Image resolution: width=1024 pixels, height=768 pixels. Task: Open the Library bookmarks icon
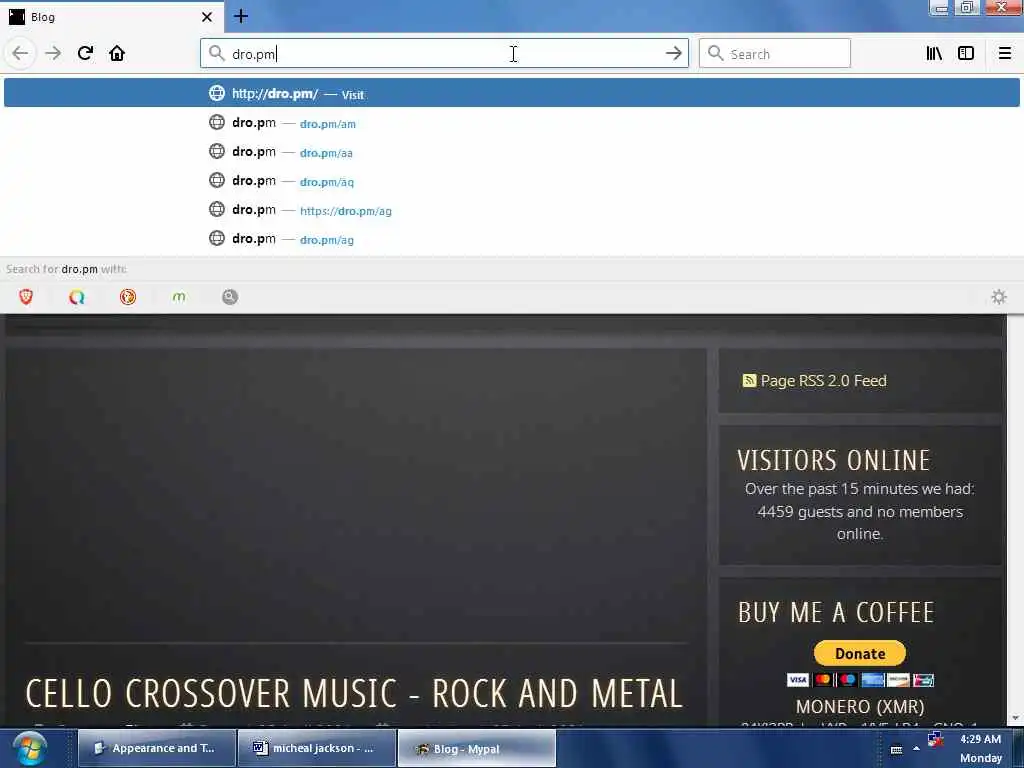click(x=934, y=54)
